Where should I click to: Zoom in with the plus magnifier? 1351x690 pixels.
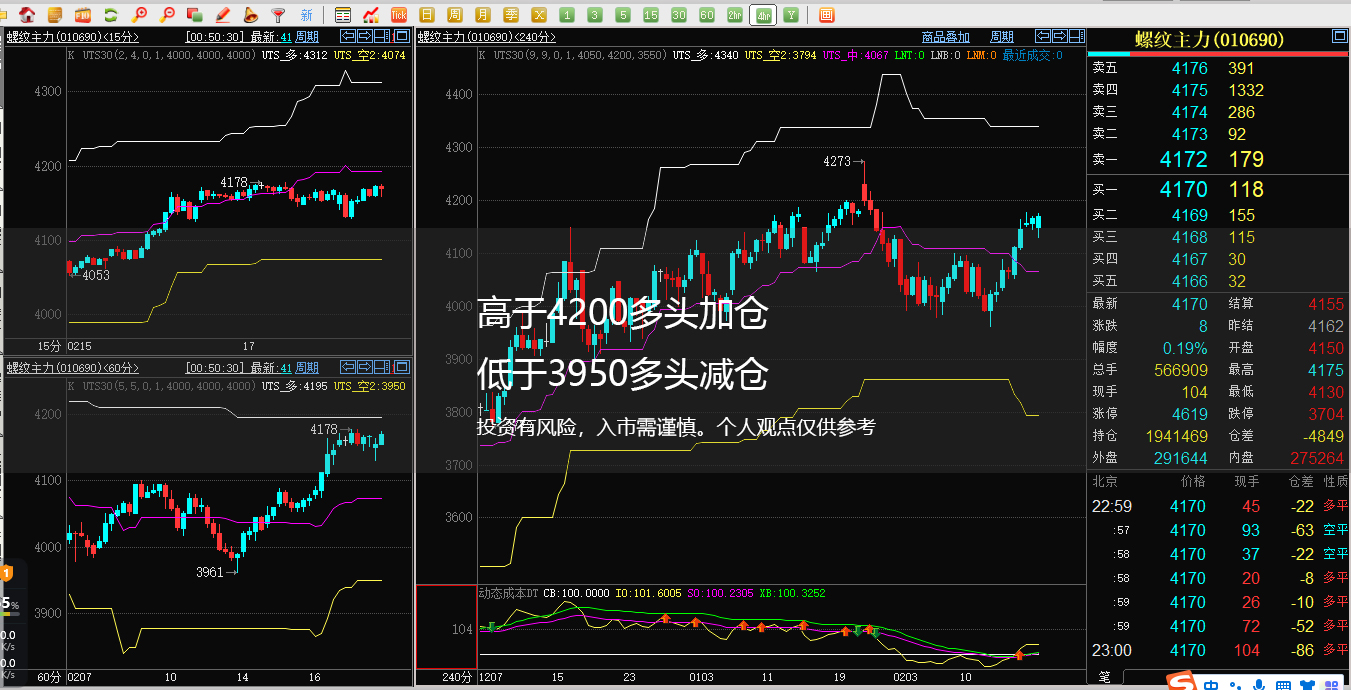point(139,15)
